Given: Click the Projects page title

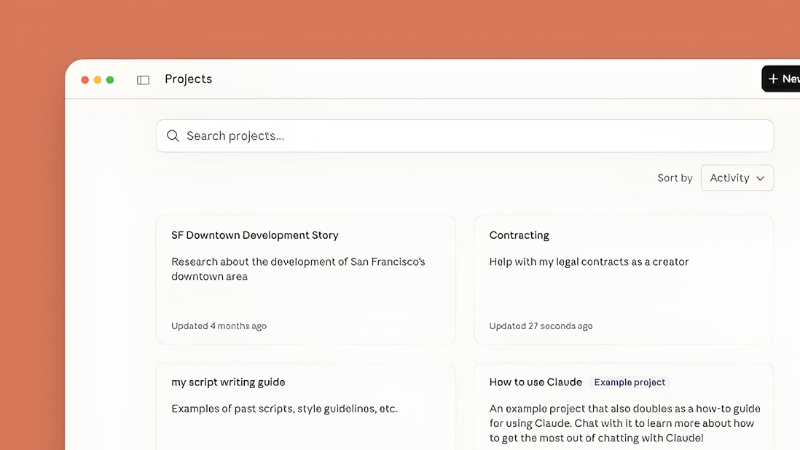Looking at the screenshot, I should [x=188, y=79].
